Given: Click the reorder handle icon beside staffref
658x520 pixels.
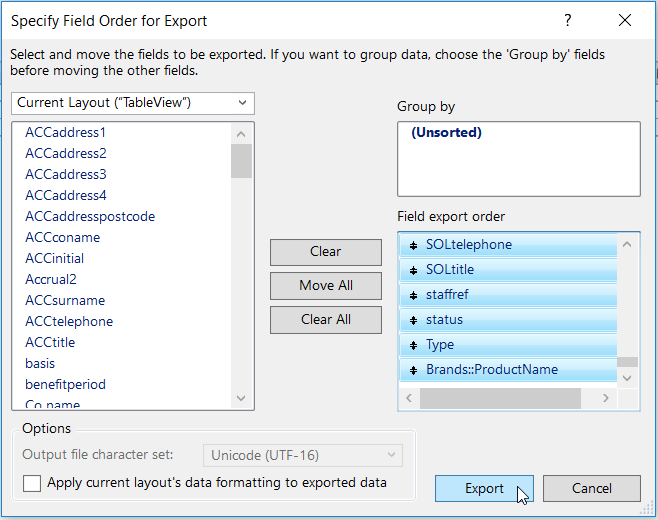Looking at the screenshot, I should tap(412, 295).
